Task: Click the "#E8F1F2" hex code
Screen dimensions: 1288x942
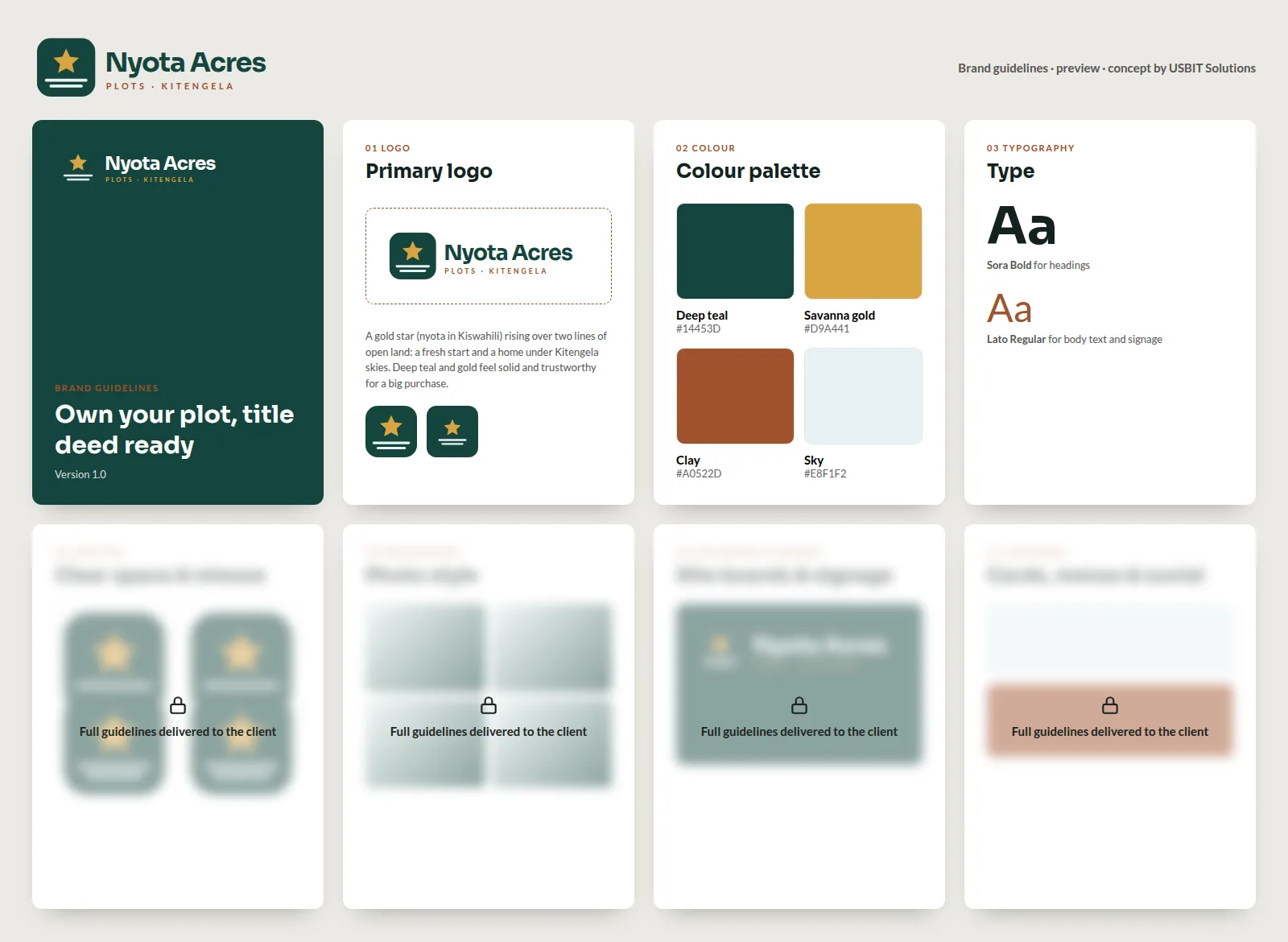Action: (x=825, y=473)
